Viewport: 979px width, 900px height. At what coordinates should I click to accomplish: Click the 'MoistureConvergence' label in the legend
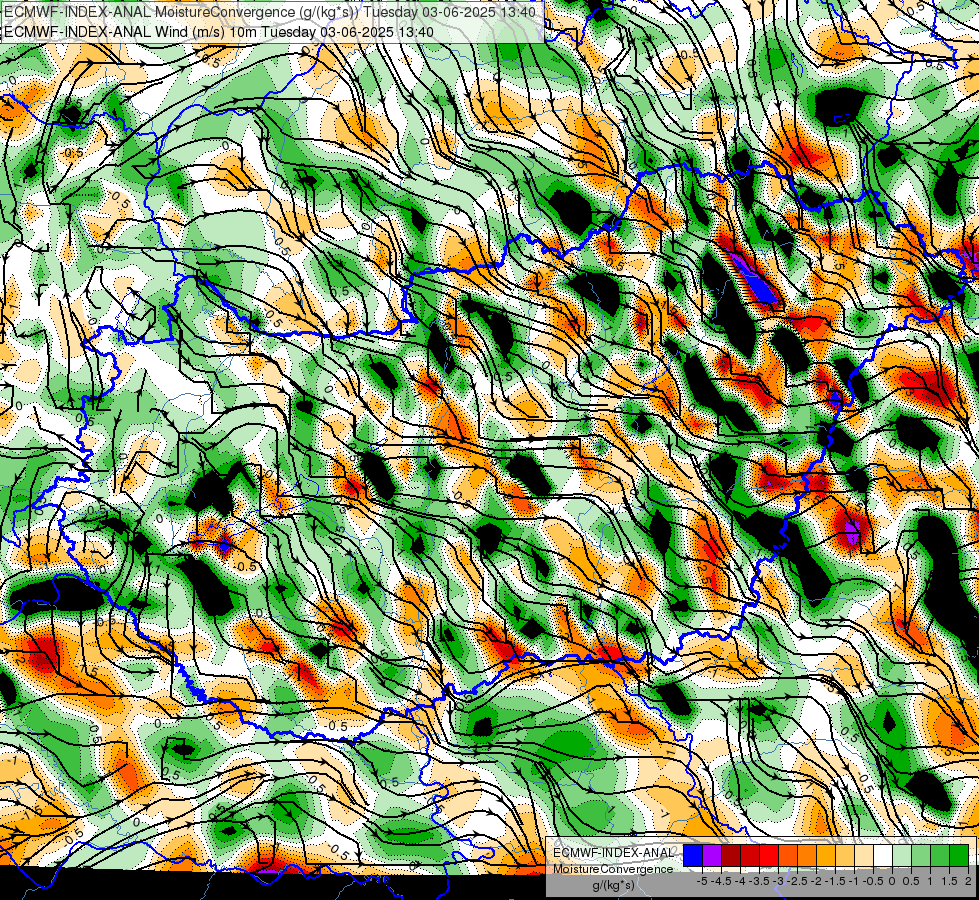[613, 869]
